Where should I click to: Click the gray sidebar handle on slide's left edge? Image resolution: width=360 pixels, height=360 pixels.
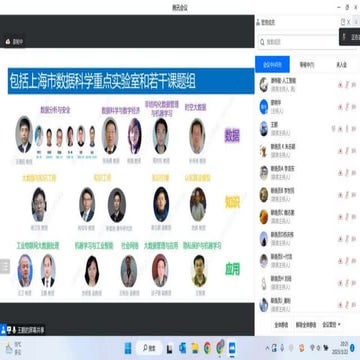coord(5,266)
